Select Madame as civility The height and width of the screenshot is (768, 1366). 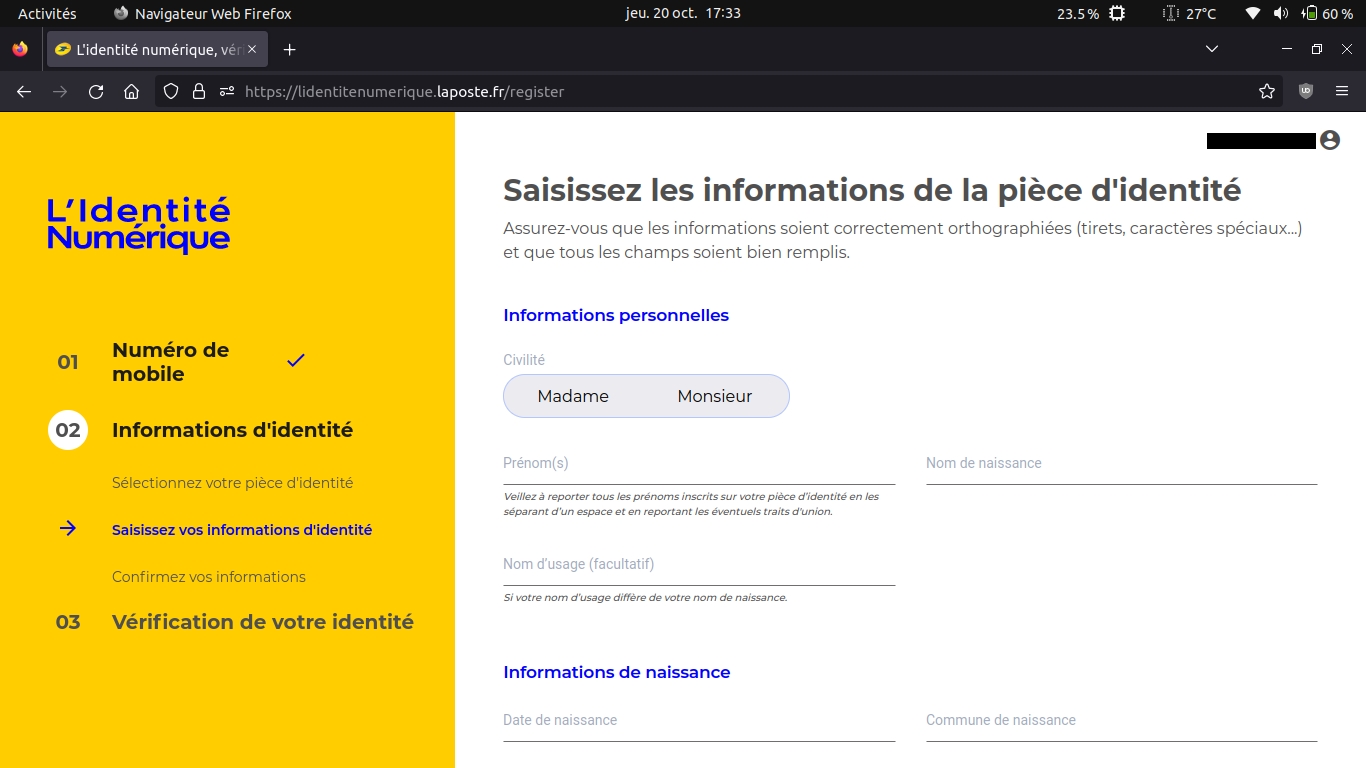(573, 396)
